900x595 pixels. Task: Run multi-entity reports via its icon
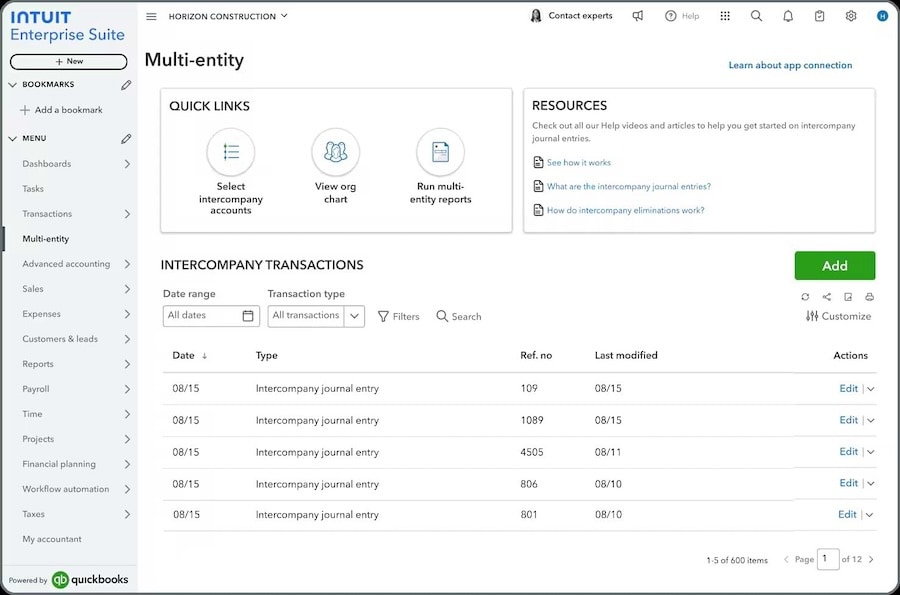[x=440, y=151]
